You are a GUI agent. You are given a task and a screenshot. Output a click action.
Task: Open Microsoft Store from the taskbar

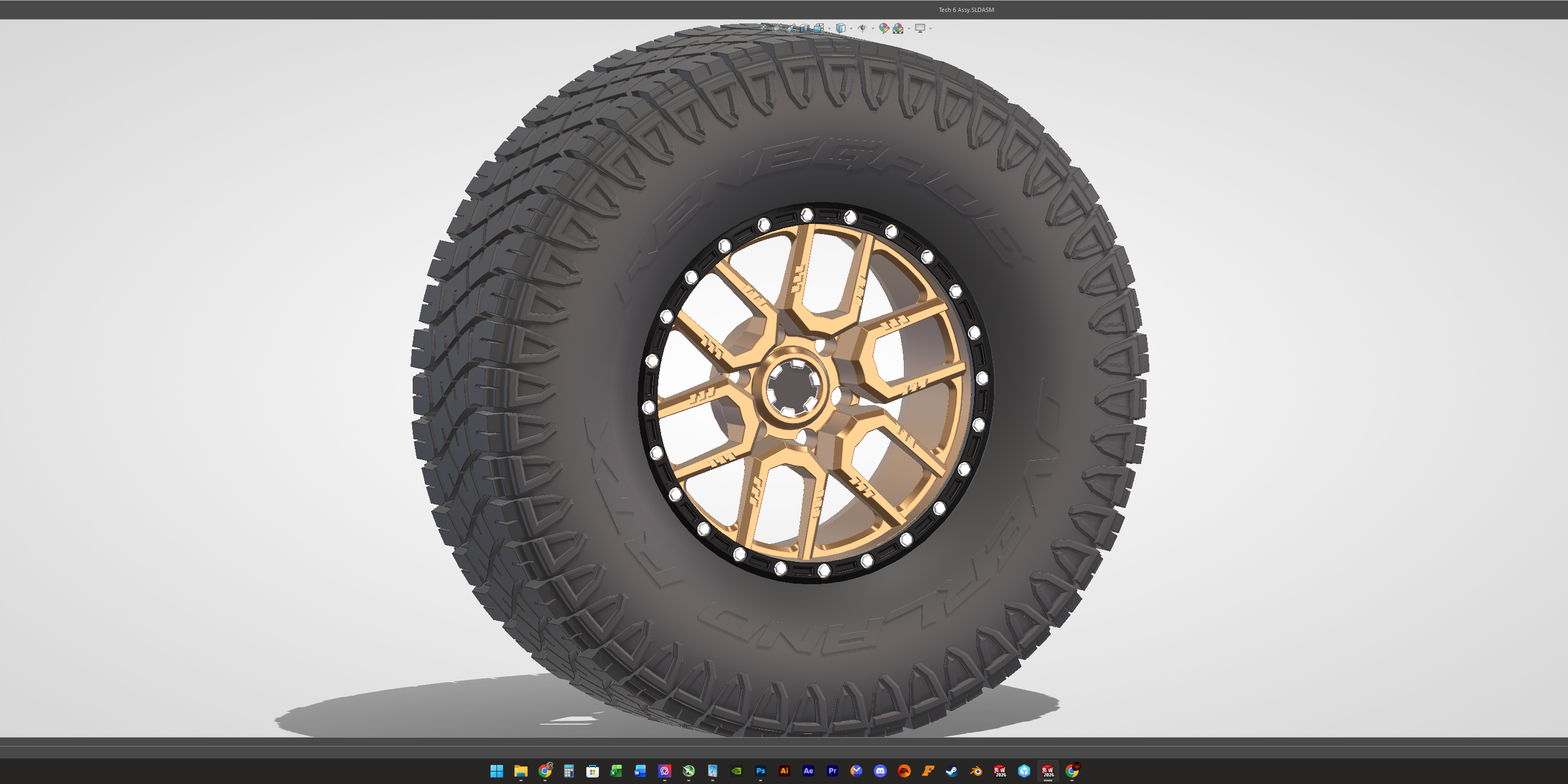593,771
